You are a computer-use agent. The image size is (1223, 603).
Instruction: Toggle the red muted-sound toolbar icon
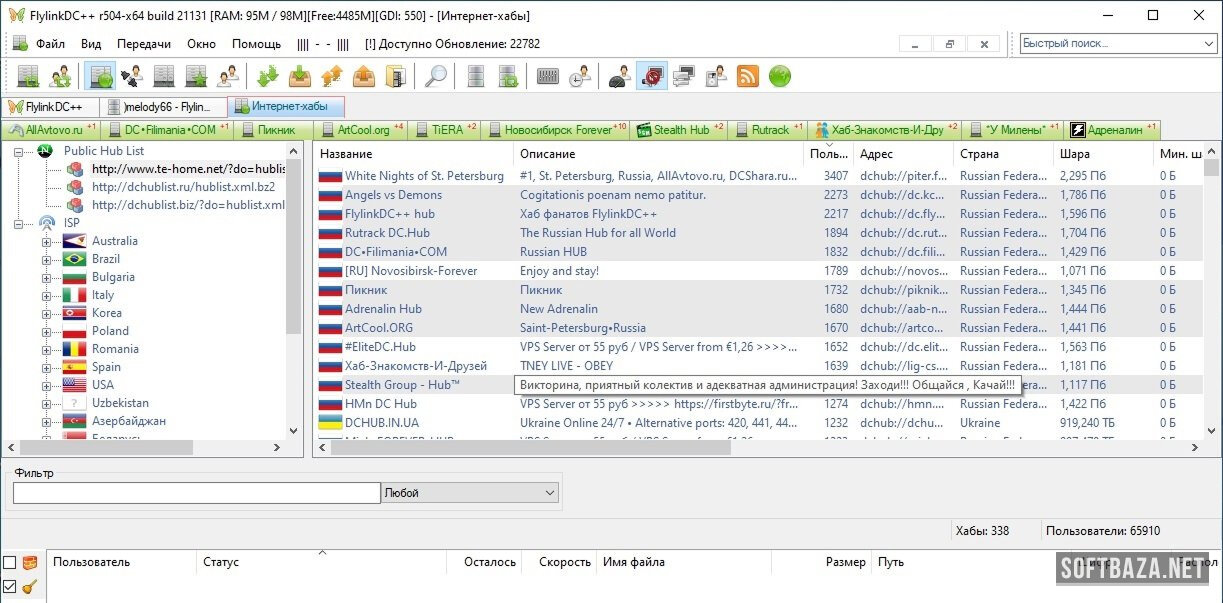point(652,76)
